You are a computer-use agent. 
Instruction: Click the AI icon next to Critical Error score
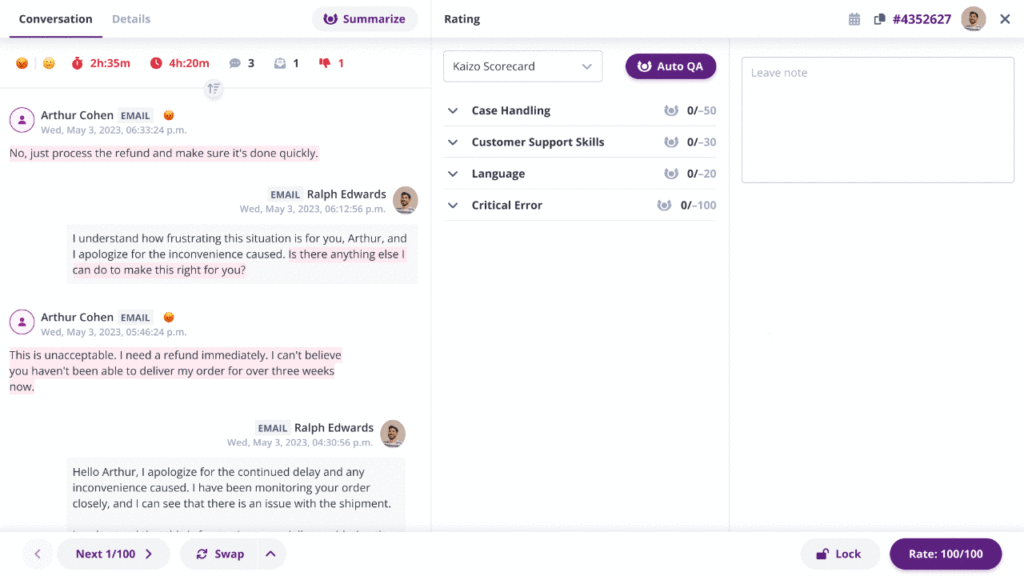tap(664, 205)
